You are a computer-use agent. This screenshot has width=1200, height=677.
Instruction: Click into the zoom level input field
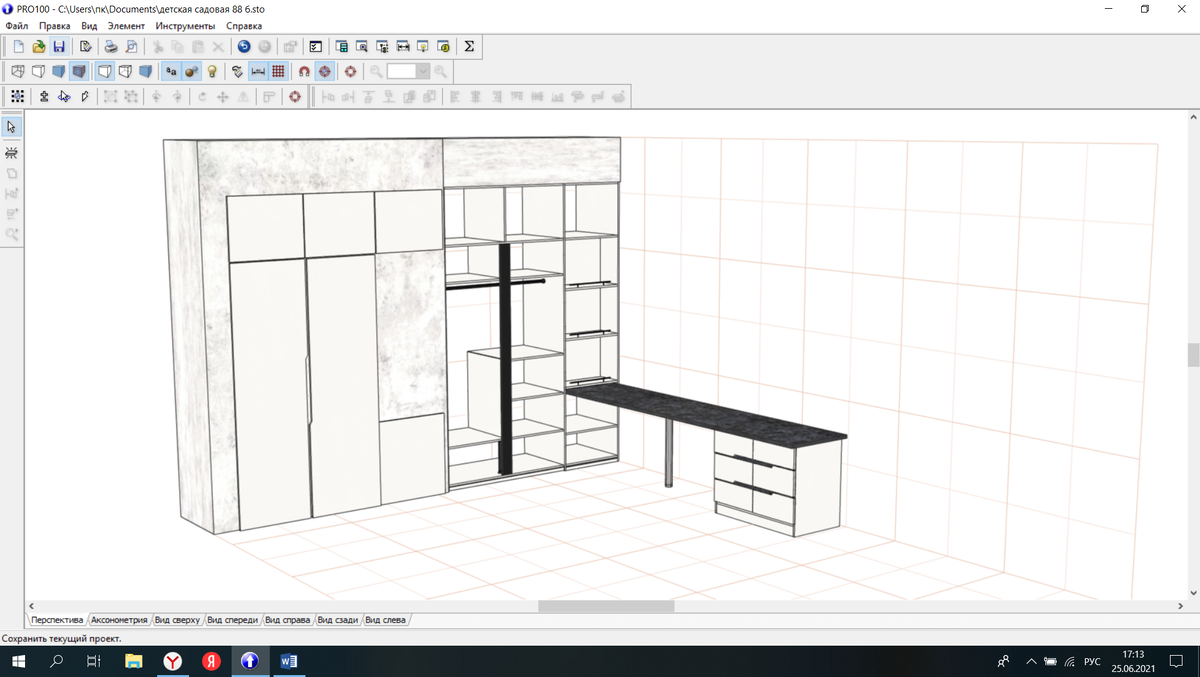tap(402, 71)
